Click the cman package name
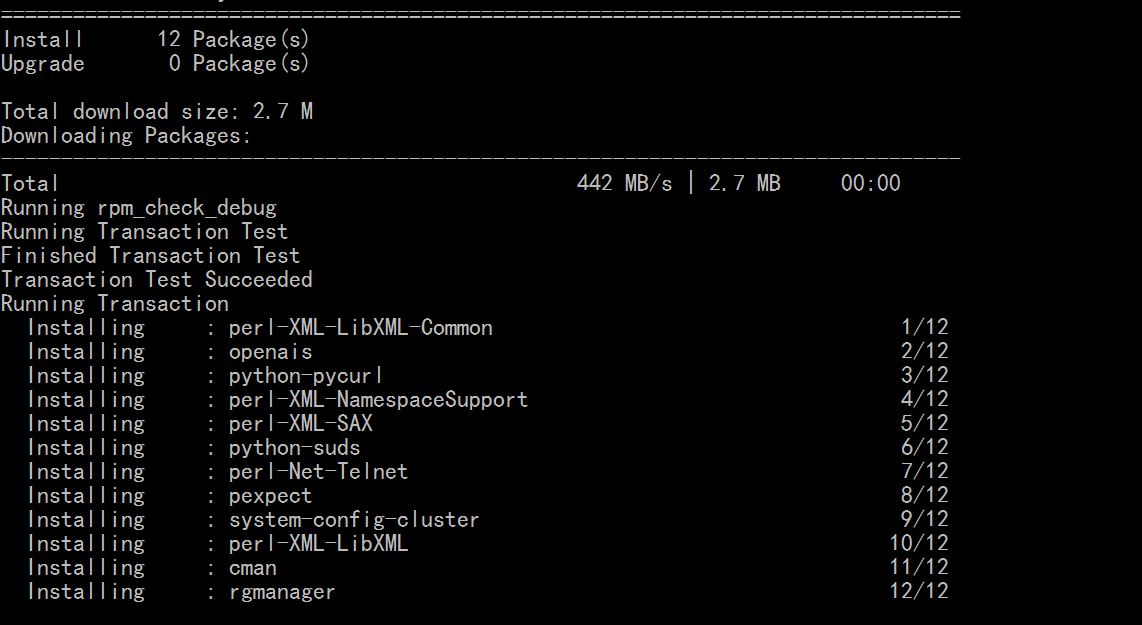The width and height of the screenshot is (1142, 625). pos(253,568)
